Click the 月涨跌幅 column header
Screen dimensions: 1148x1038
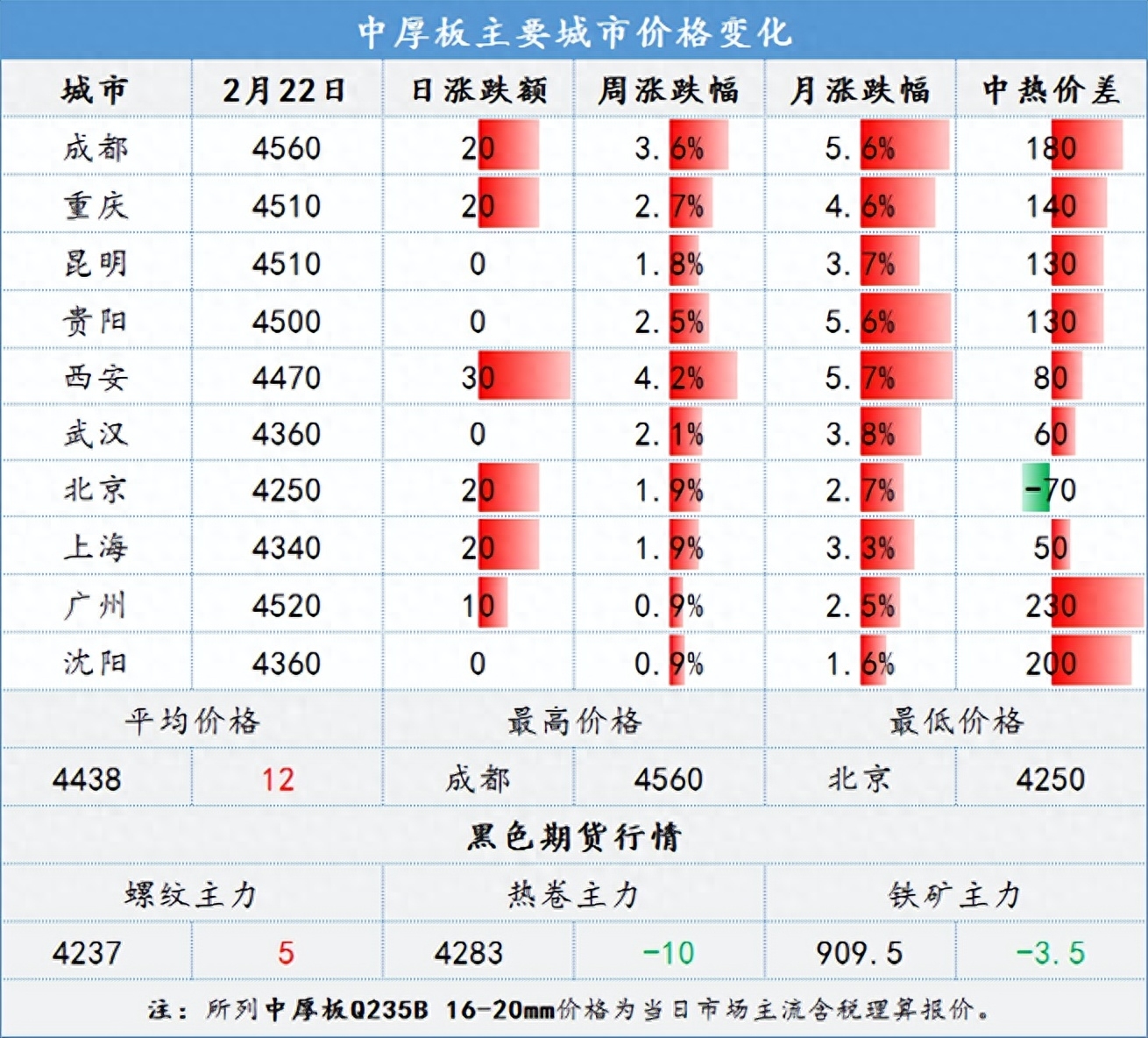[x=862, y=88]
